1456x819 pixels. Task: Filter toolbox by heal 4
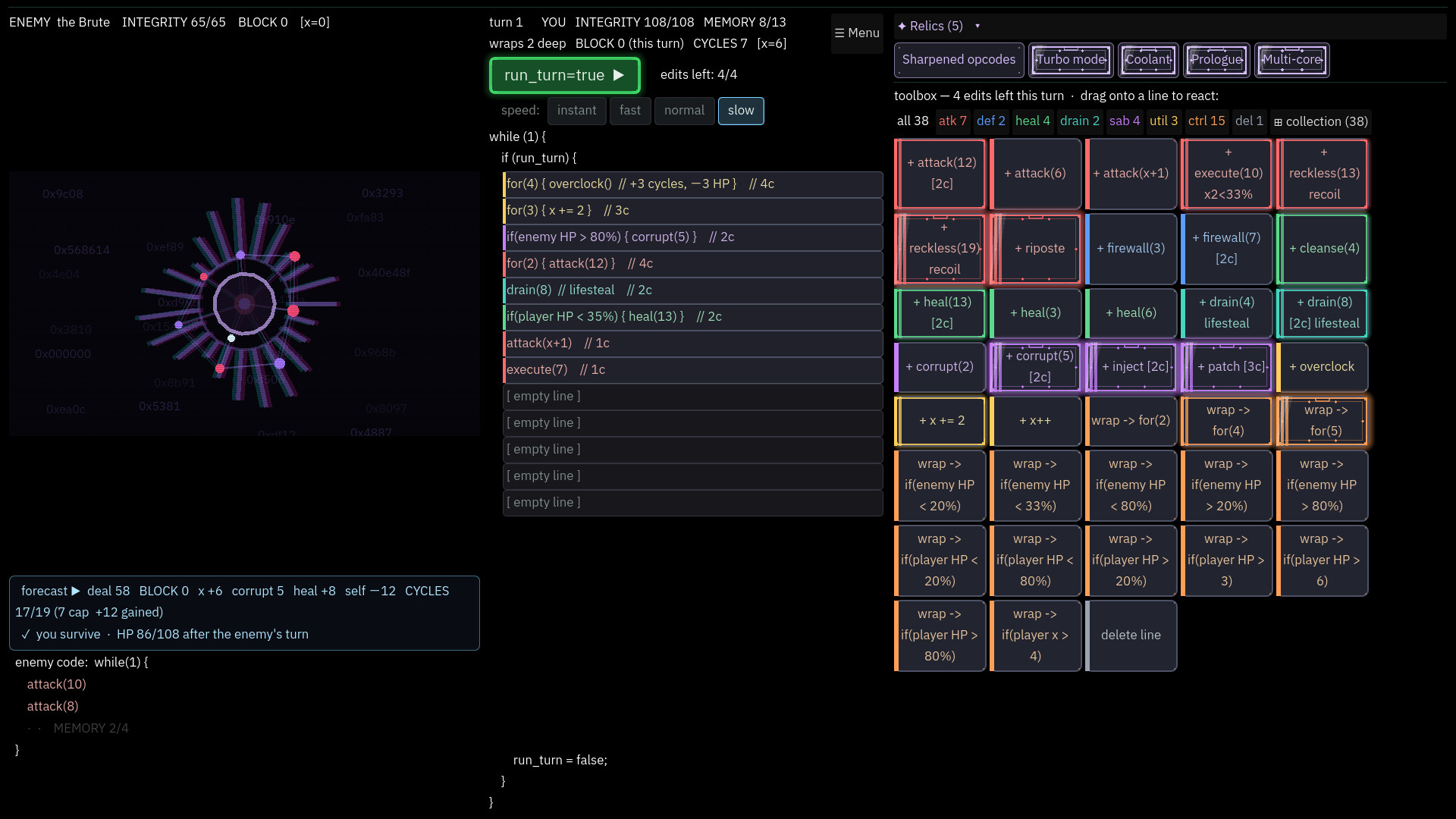click(x=1033, y=121)
